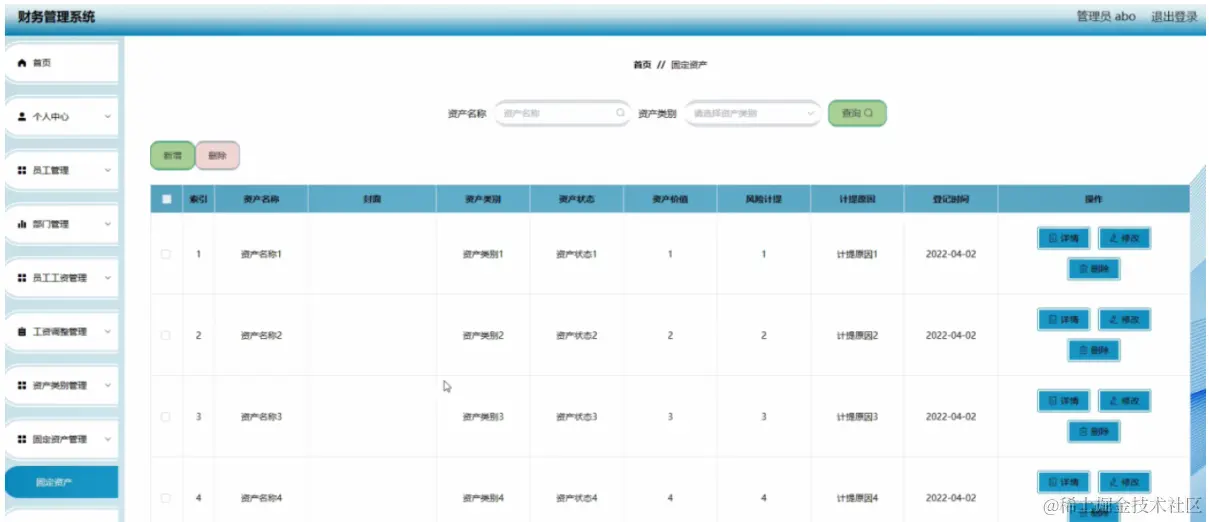Click 修改 for row 资产名称1
The width and height of the screenshot is (1209, 522).
click(x=1124, y=238)
